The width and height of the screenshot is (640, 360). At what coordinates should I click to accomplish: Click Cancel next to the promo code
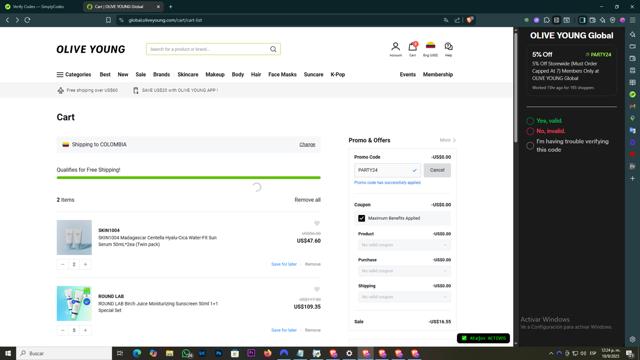pyautogui.click(x=437, y=170)
